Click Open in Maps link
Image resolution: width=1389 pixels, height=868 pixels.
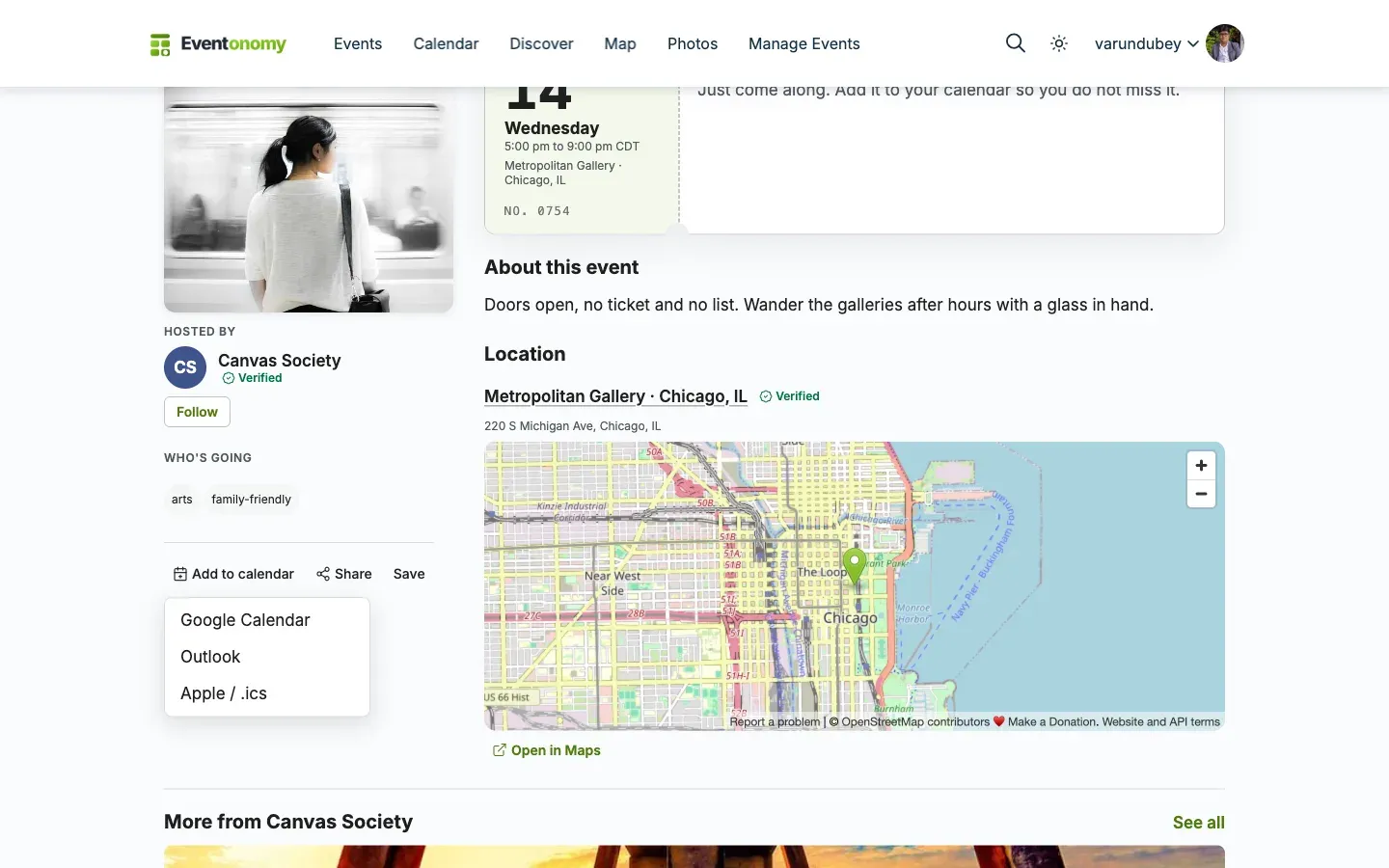[547, 750]
